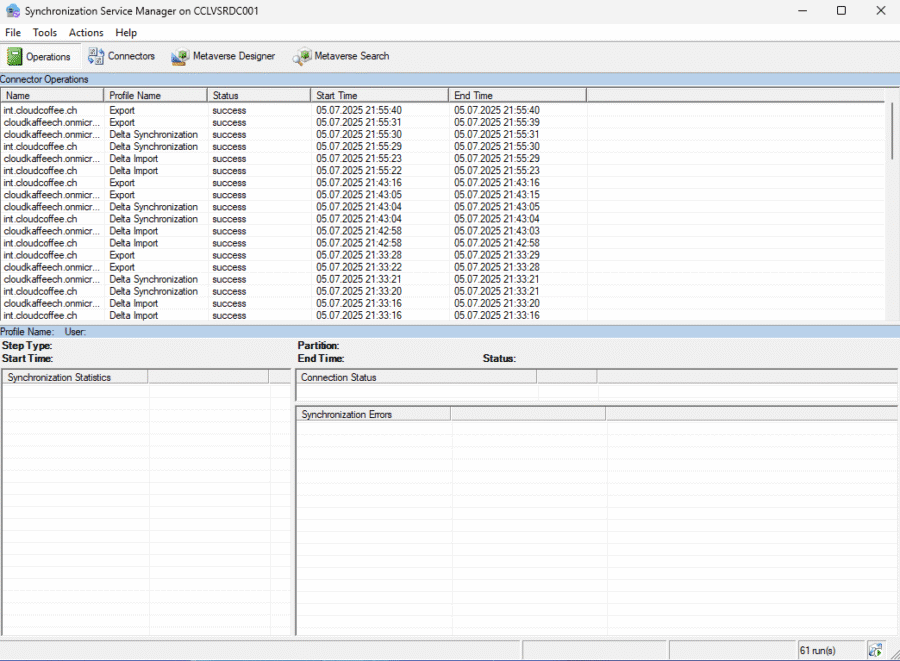900x661 pixels.
Task: Select Delta Import in the run started 21:55:23
Action: [x=134, y=158]
